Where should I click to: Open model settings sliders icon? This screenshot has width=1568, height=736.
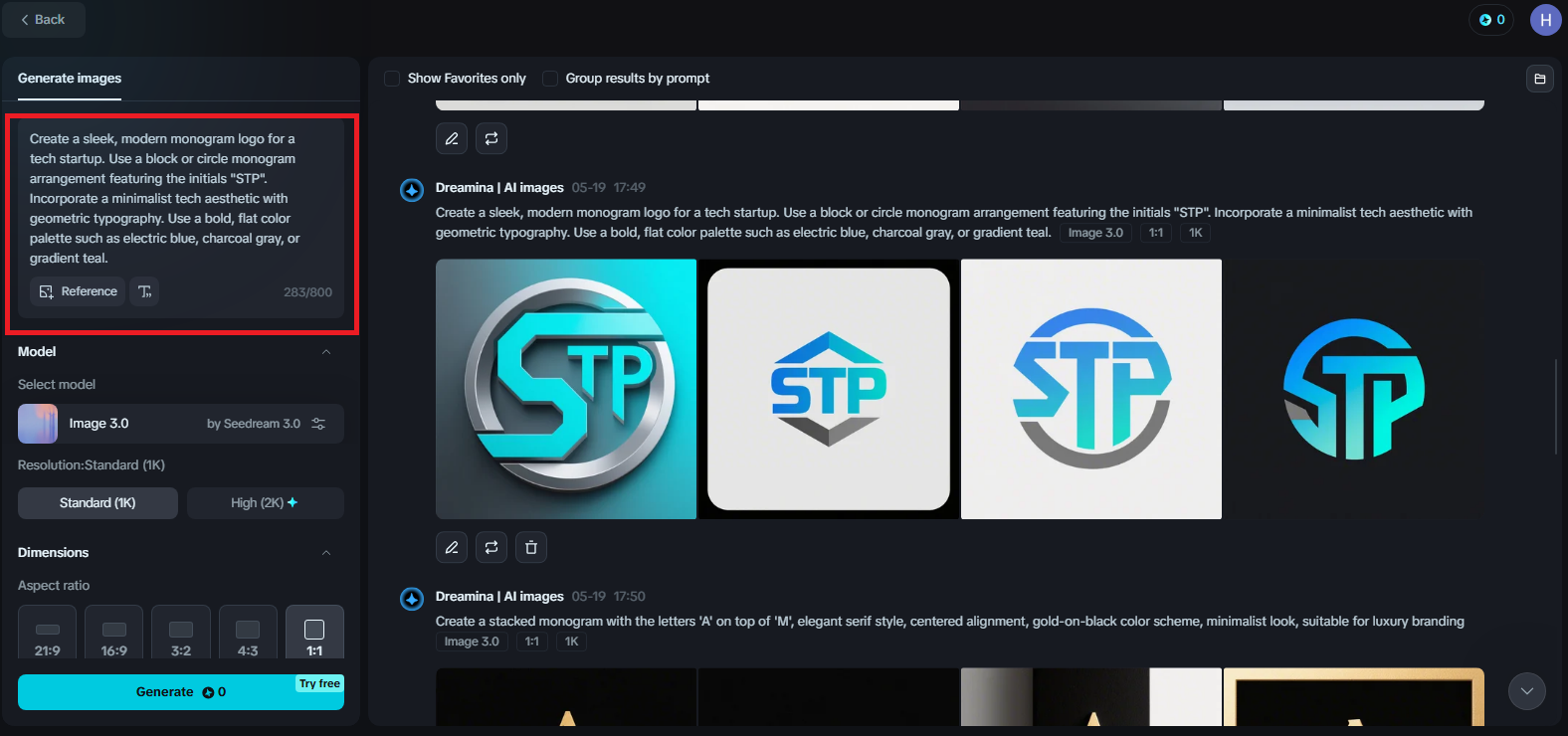pos(318,424)
